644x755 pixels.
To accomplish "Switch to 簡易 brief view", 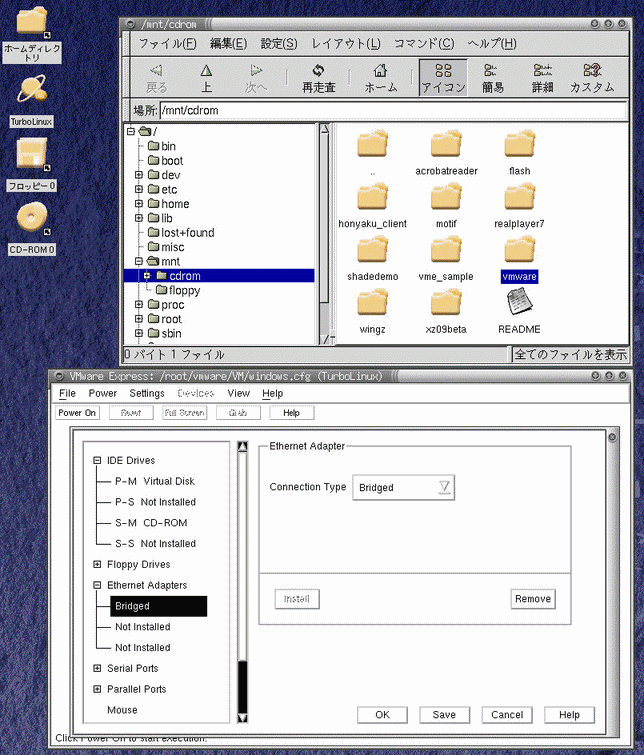I will point(492,78).
